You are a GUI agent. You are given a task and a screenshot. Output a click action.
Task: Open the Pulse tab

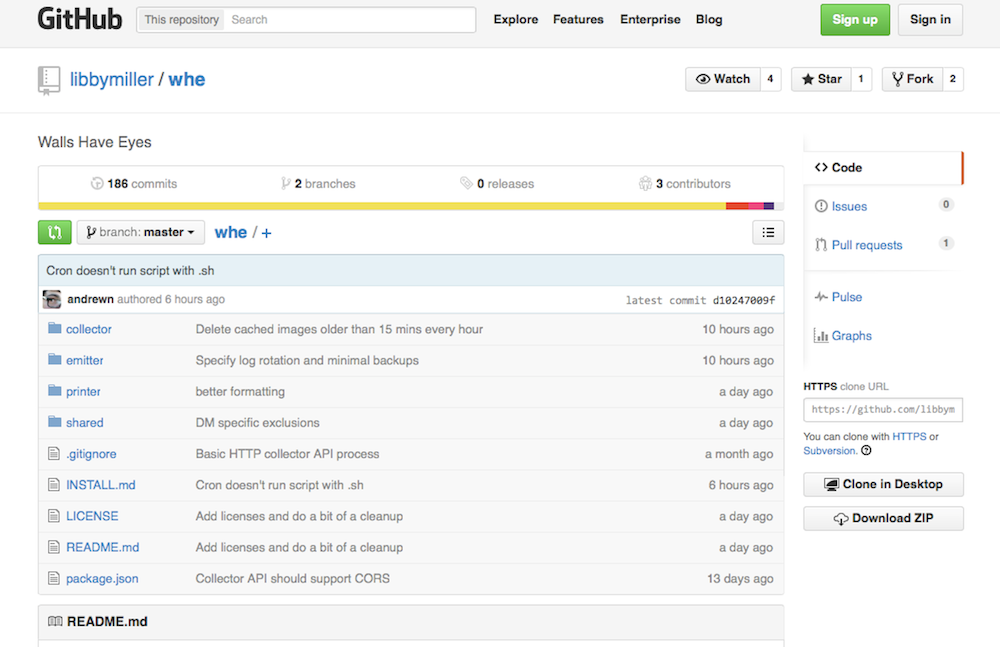tap(883, 297)
